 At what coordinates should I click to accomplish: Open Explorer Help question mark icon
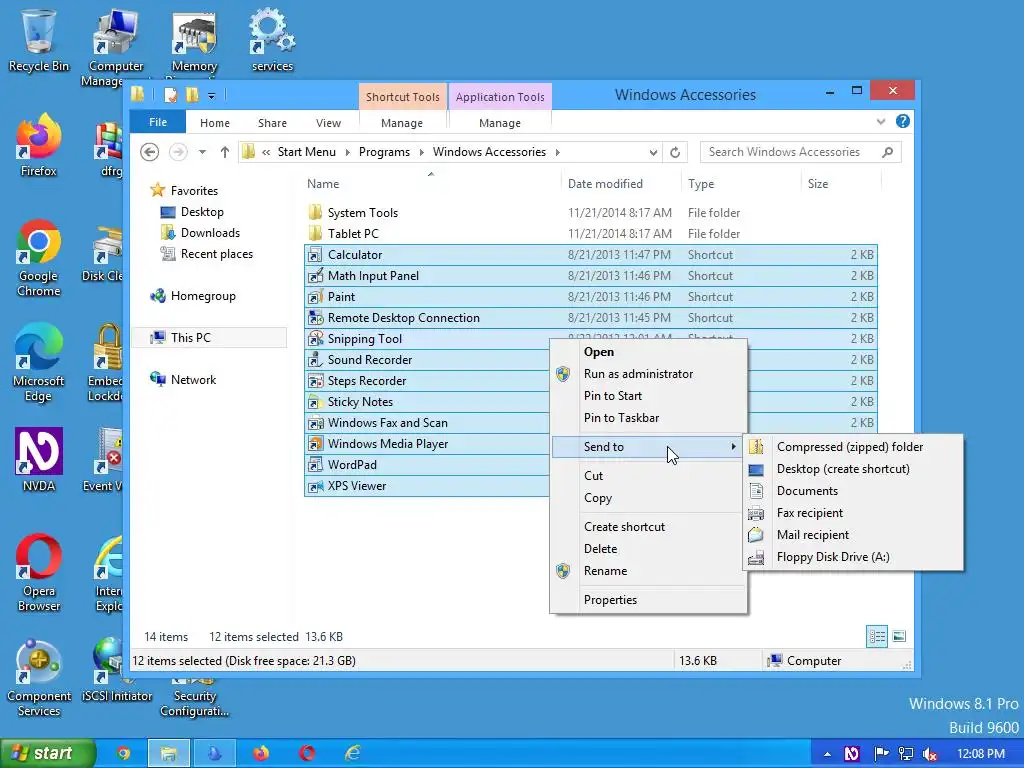click(x=903, y=121)
